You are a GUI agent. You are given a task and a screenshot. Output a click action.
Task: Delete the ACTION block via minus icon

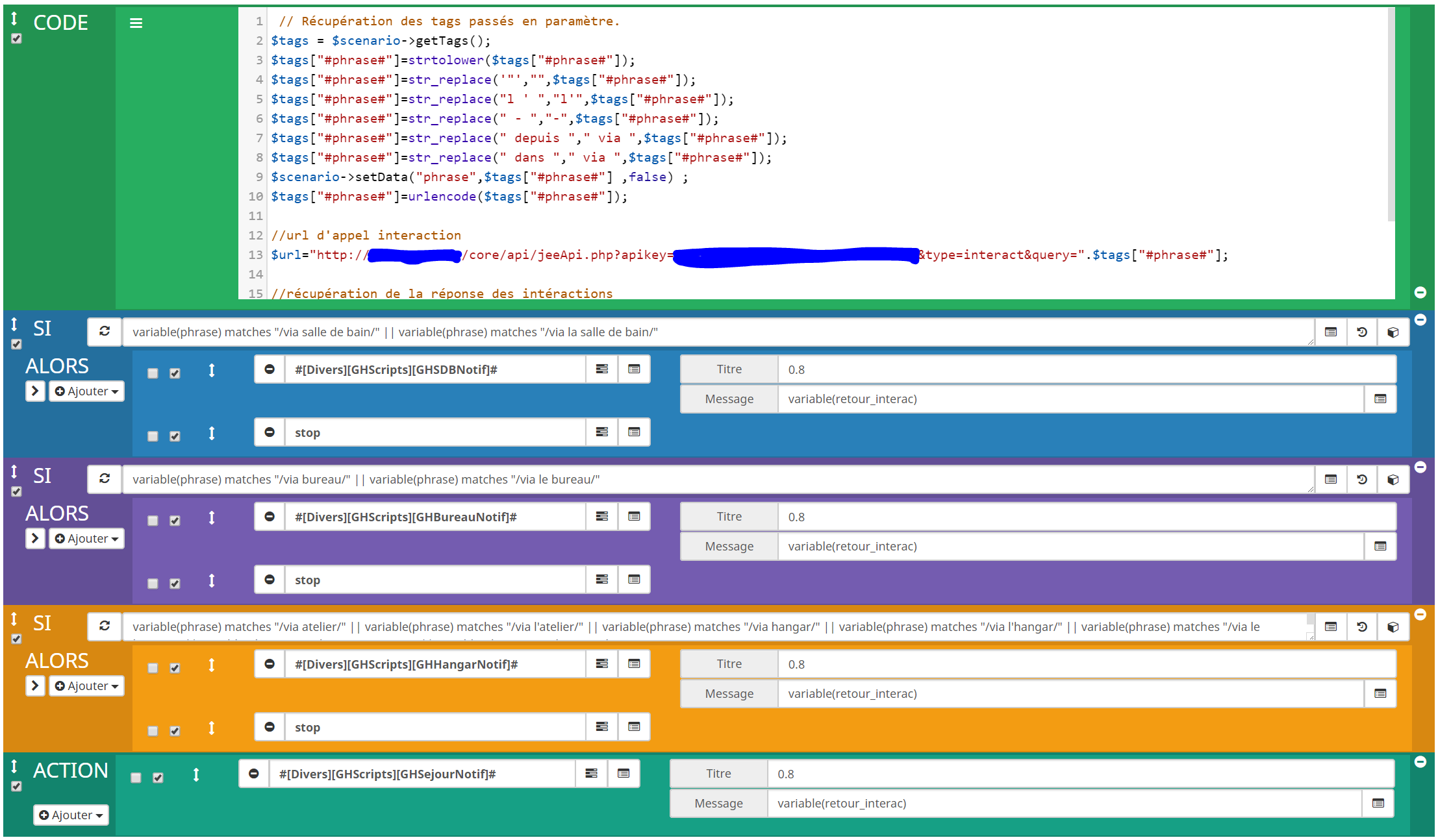click(x=1420, y=762)
